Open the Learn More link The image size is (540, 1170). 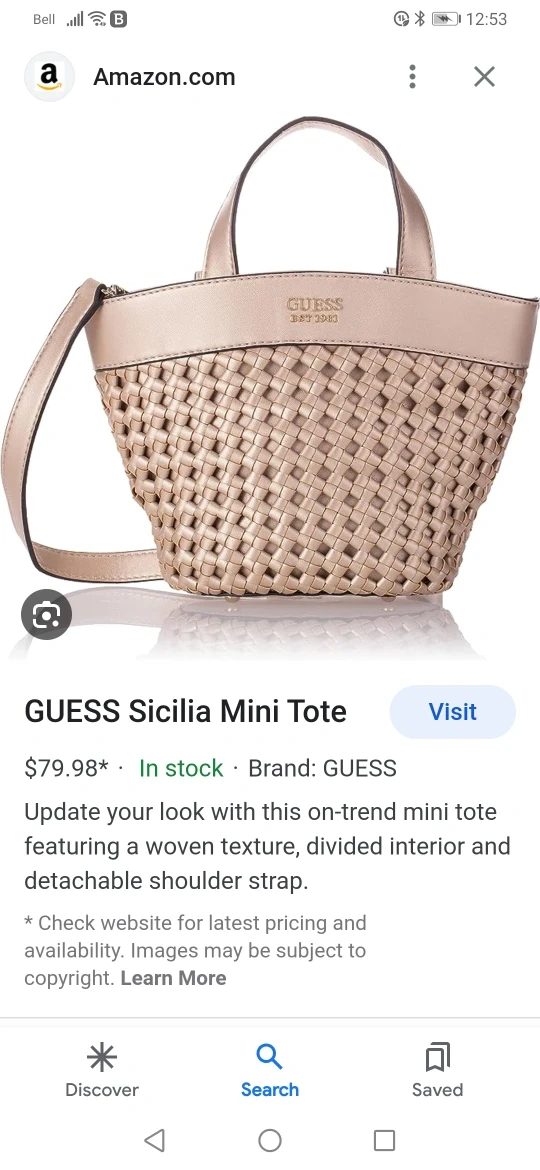[x=173, y=977]
